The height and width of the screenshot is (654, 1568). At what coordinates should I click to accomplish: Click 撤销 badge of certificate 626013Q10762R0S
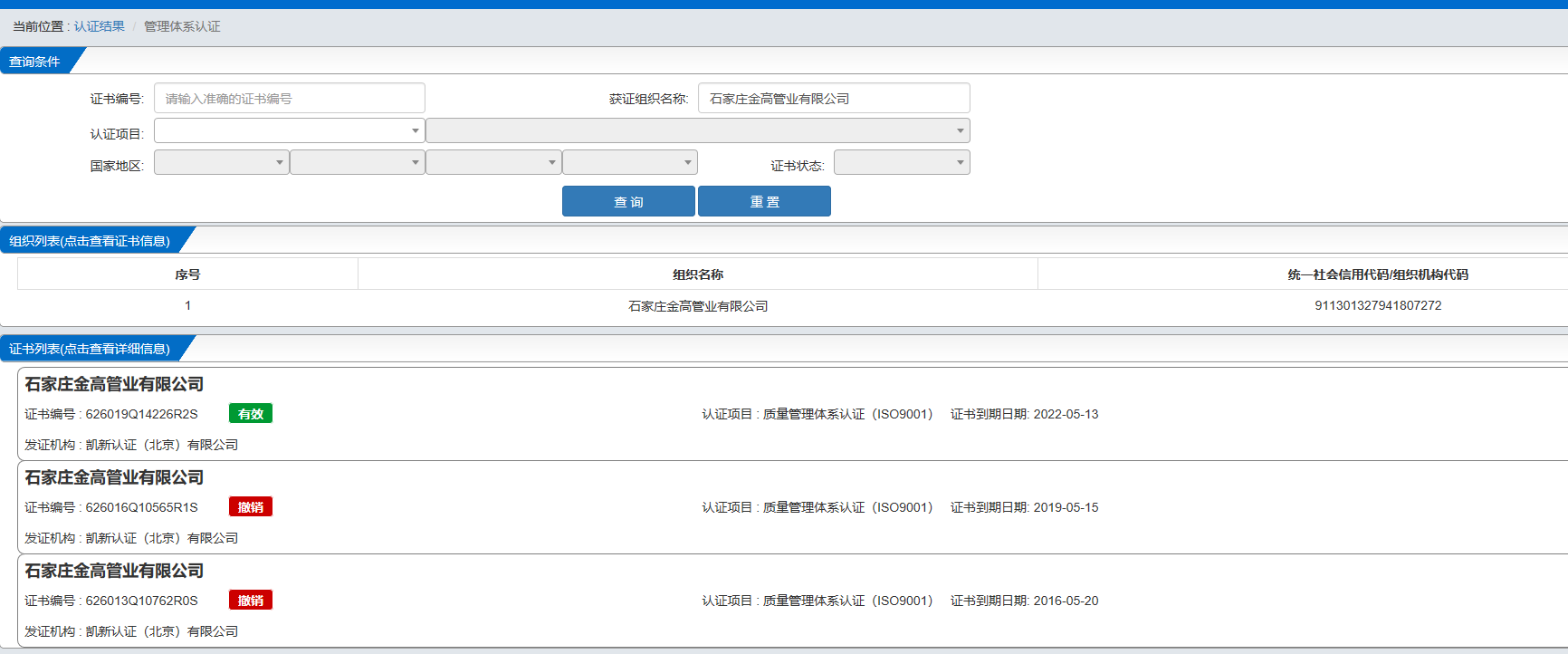[251, 601]
